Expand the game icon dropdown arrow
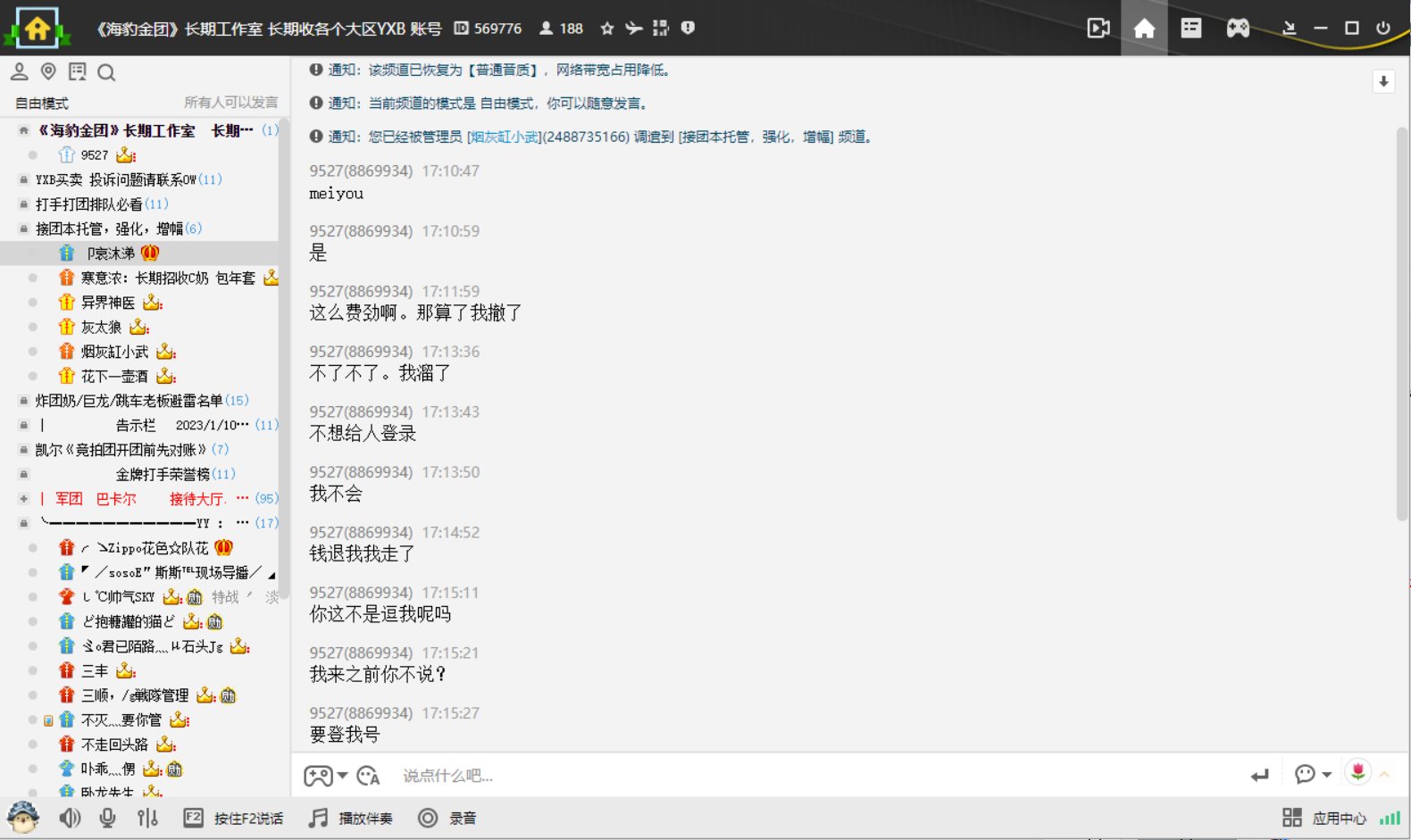 [343, 775]
